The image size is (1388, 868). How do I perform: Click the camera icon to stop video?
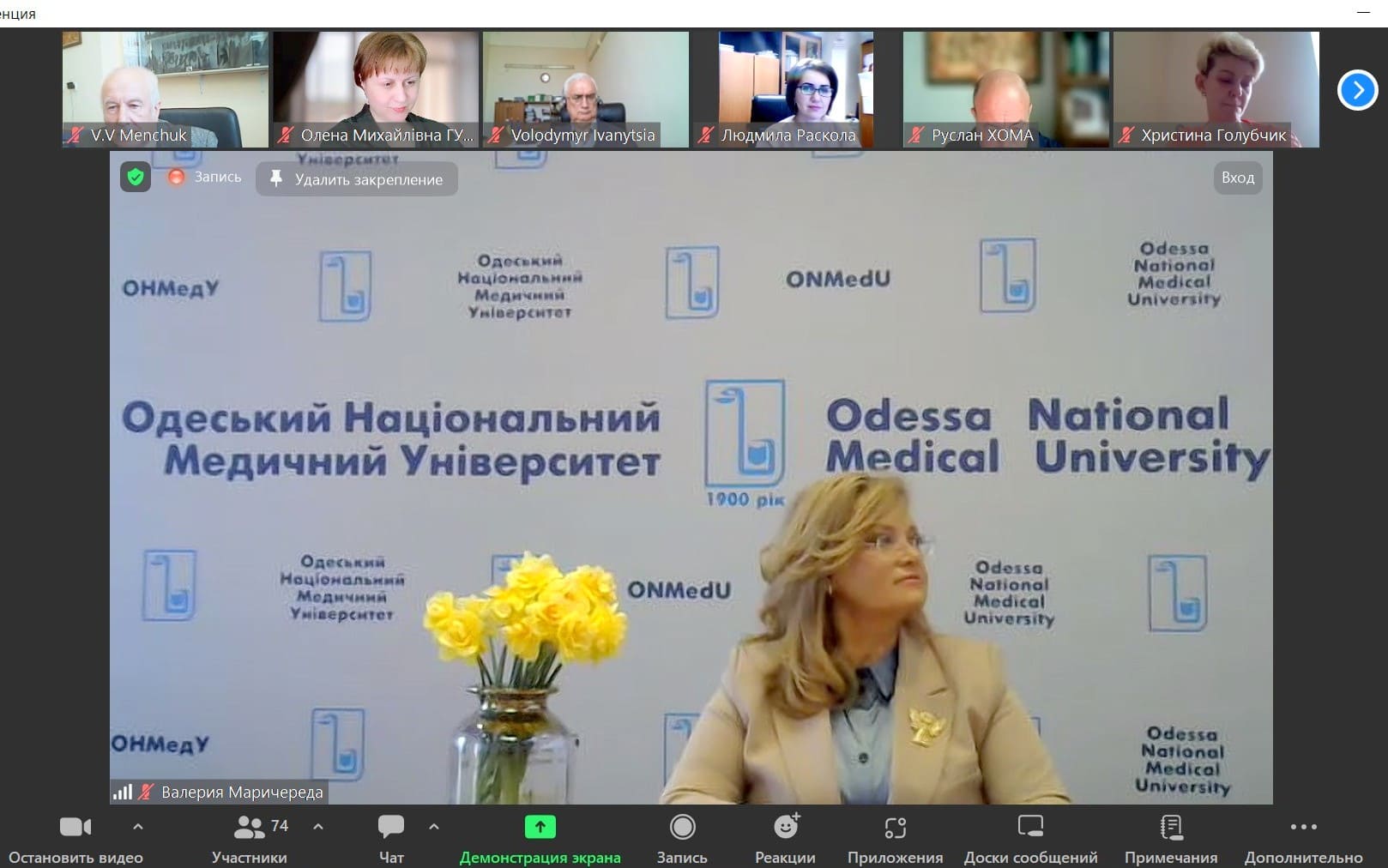75,827
